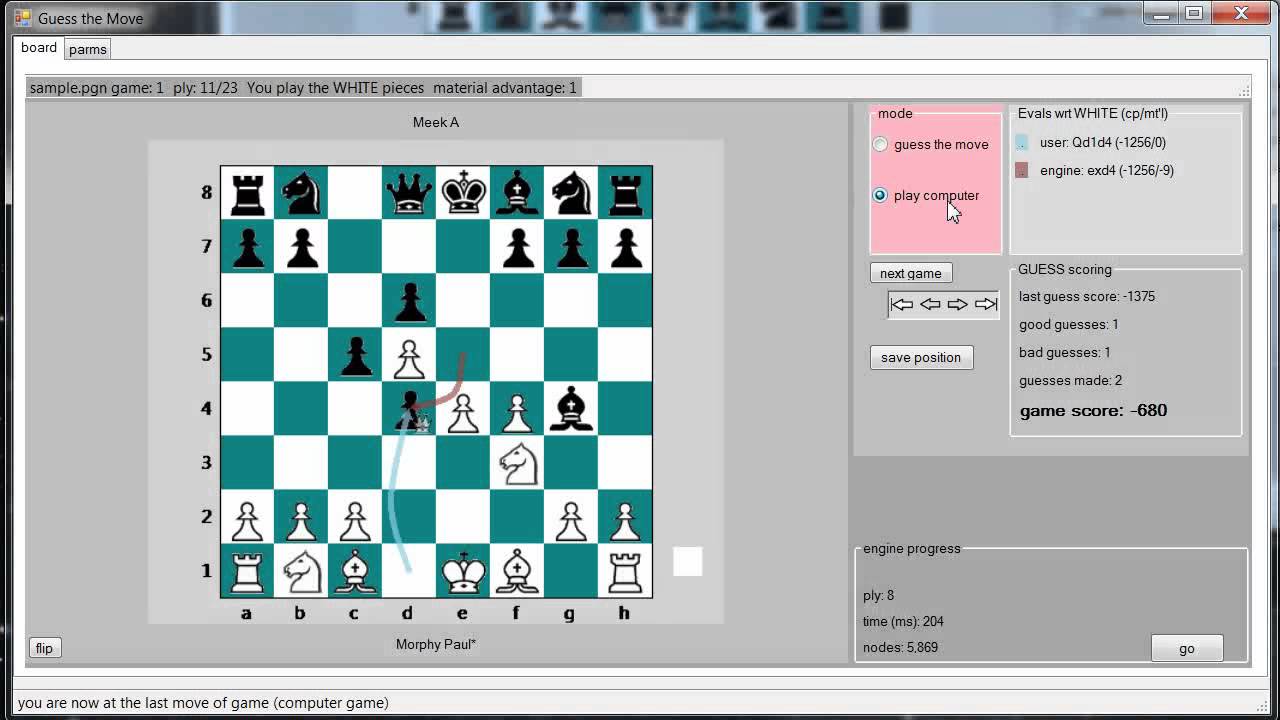Click the 'ply: 8' engine progress text
Viewport: 1280px width, 720px height.
[879, 595]
